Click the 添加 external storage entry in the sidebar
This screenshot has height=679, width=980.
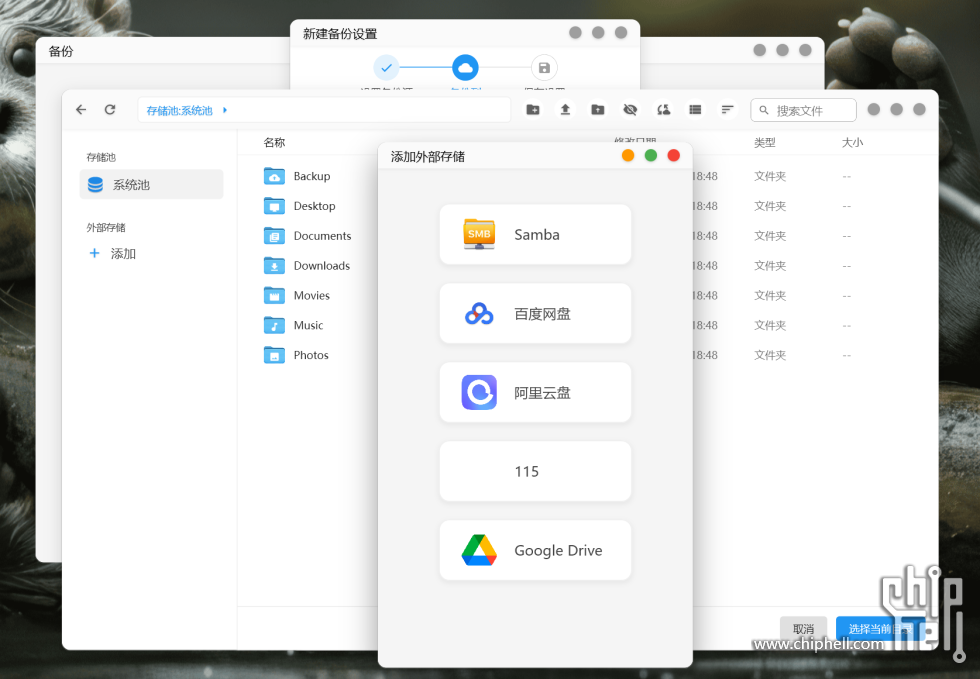[x=112, y=253]
